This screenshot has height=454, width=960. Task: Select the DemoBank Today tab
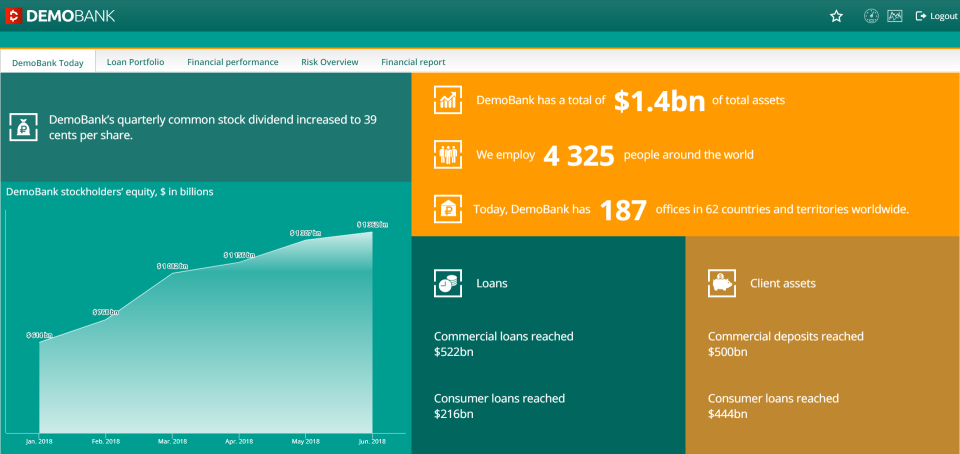(48, 62)
